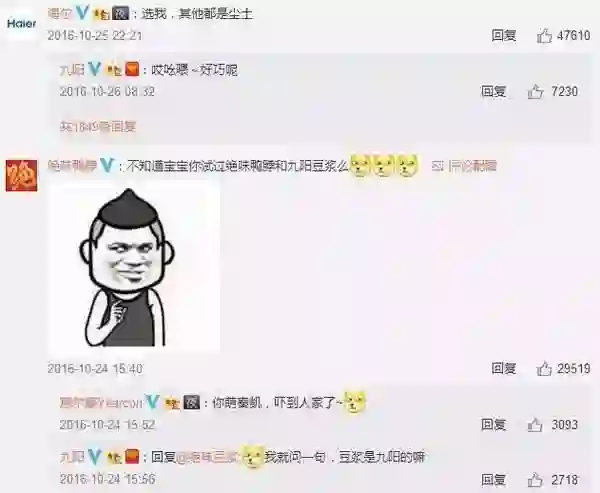The image size is (600, 493).
Task: Open the cartoon meme image thumbnail
Action: pos(134,267)
